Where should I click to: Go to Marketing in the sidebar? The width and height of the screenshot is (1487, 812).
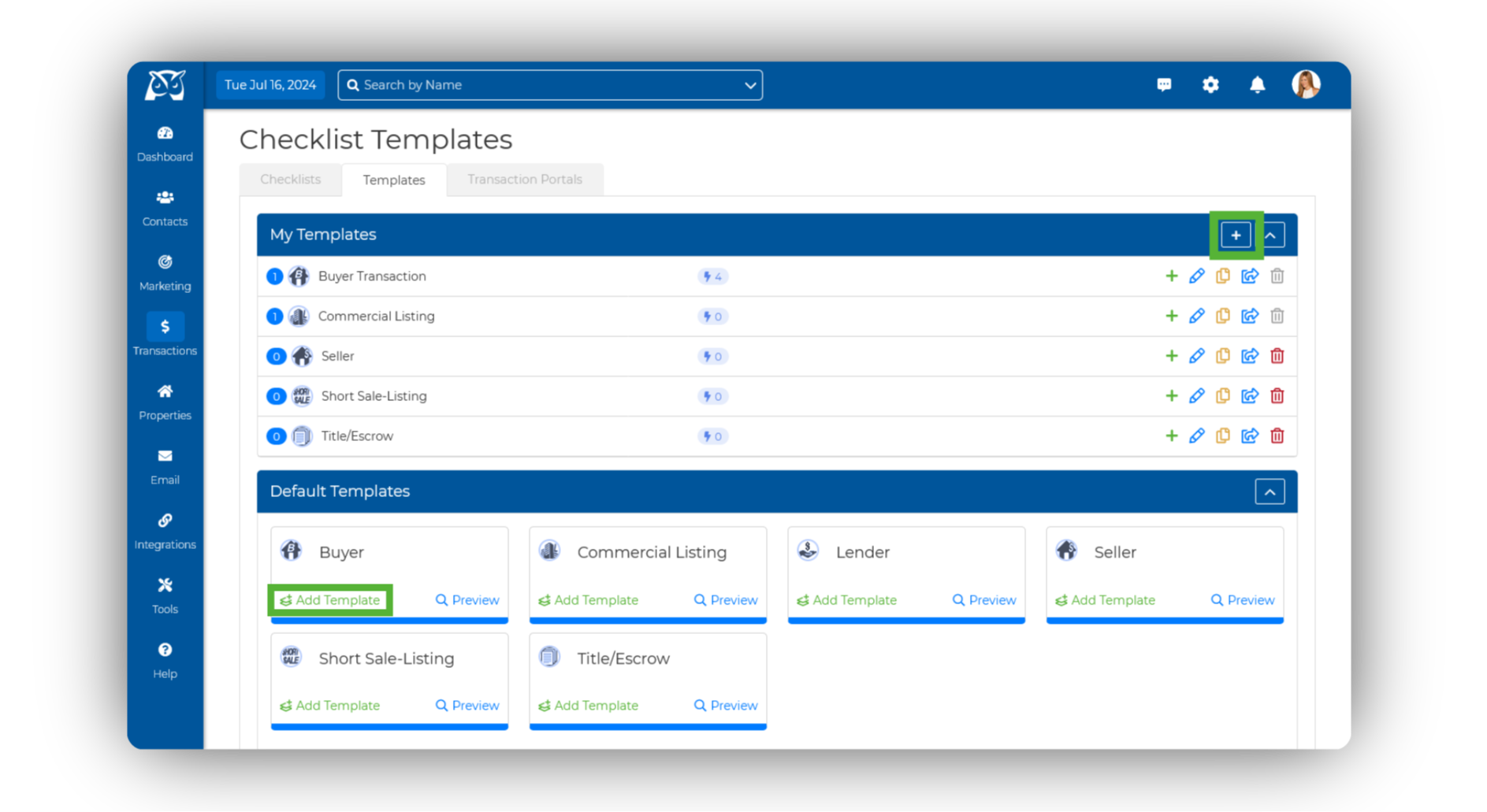click(x=165, y=273)
